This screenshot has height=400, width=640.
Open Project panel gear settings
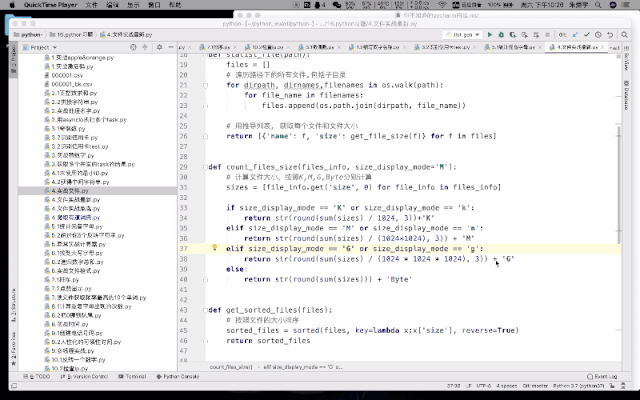159,47
